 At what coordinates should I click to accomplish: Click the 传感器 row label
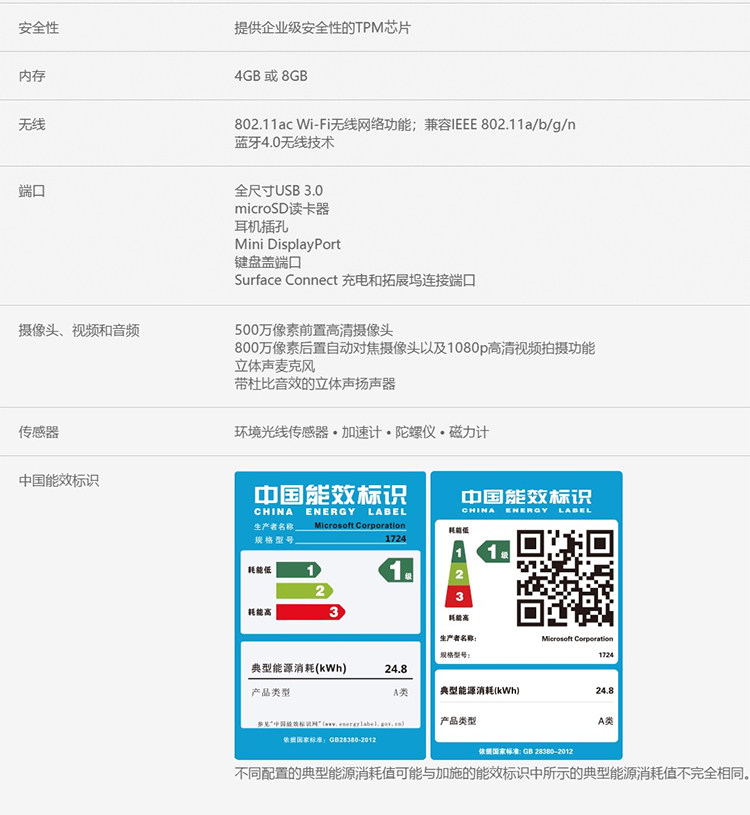pyautogui.click(x=38, y=432)
